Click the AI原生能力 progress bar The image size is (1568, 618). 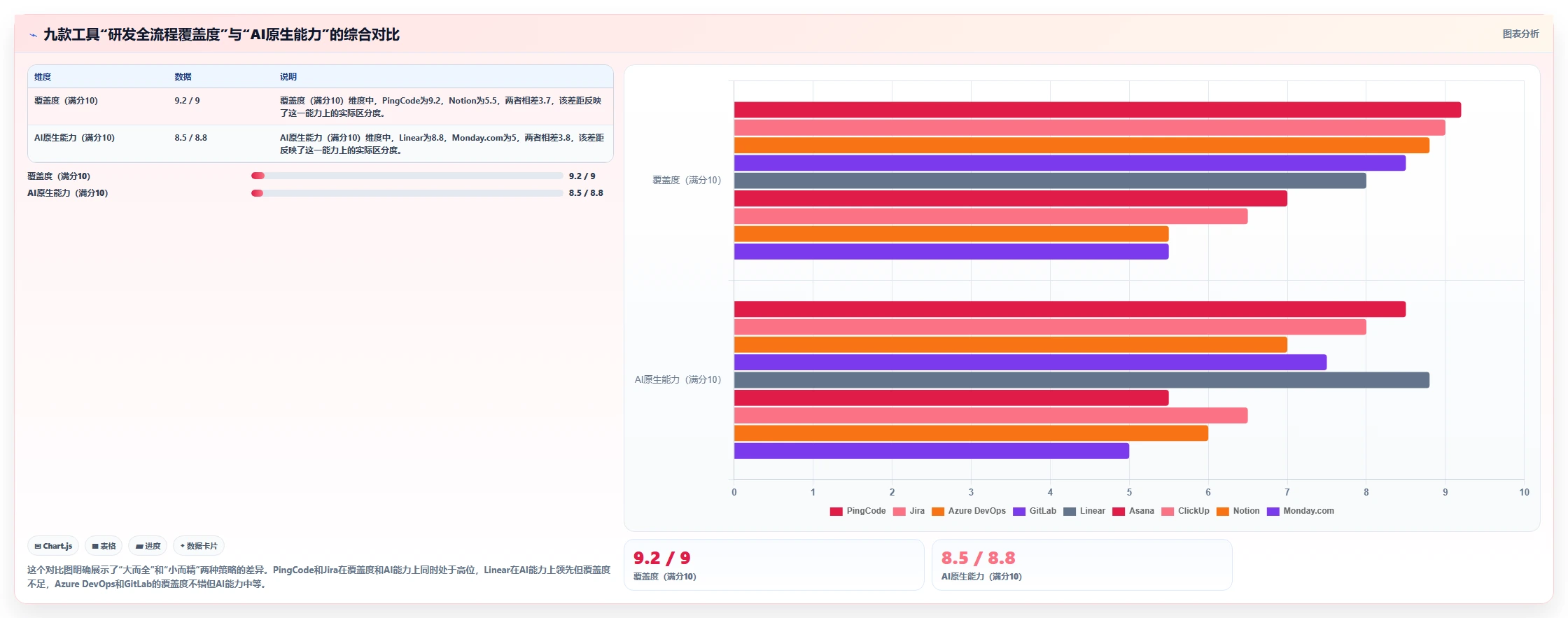coord(407,193)
